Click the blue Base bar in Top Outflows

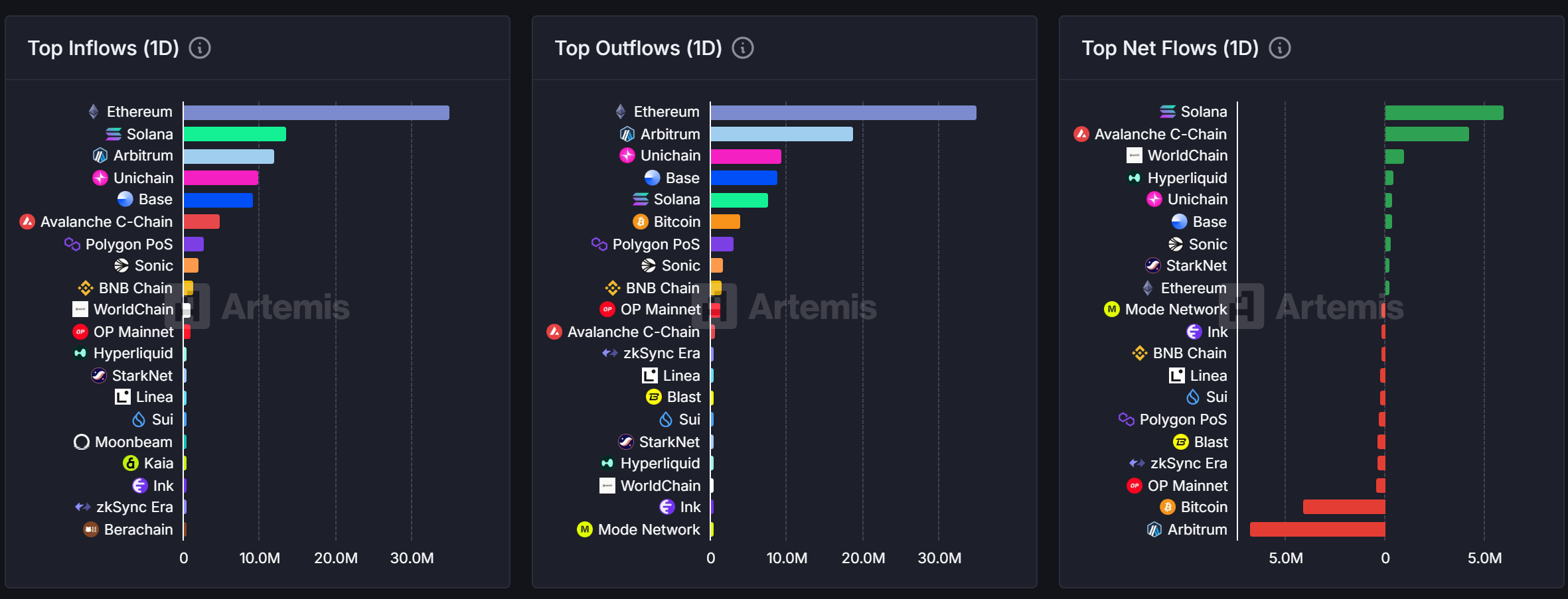744,178
